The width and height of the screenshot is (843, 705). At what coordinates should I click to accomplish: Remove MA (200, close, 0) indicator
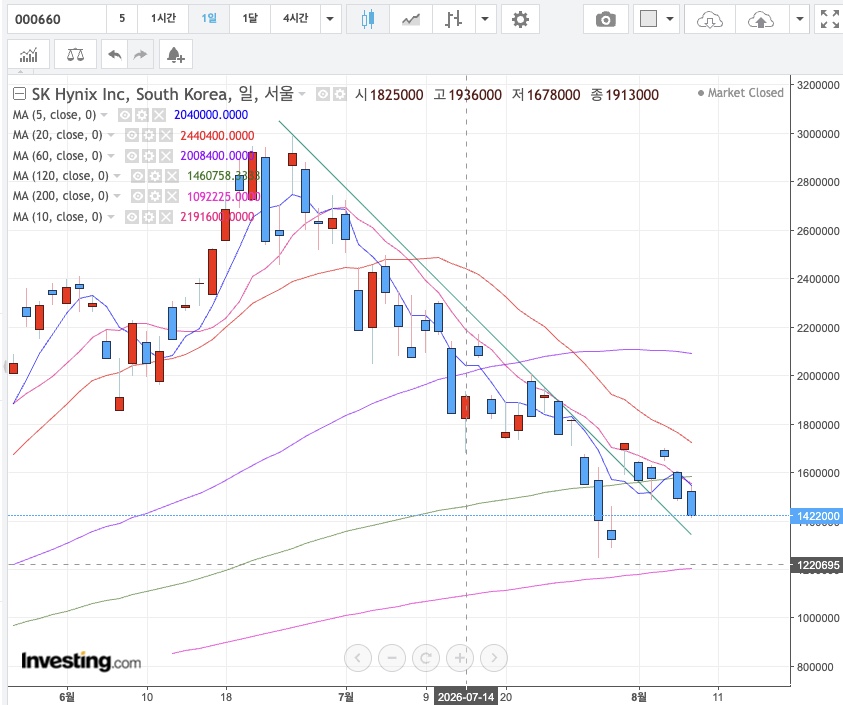point(172,196)
